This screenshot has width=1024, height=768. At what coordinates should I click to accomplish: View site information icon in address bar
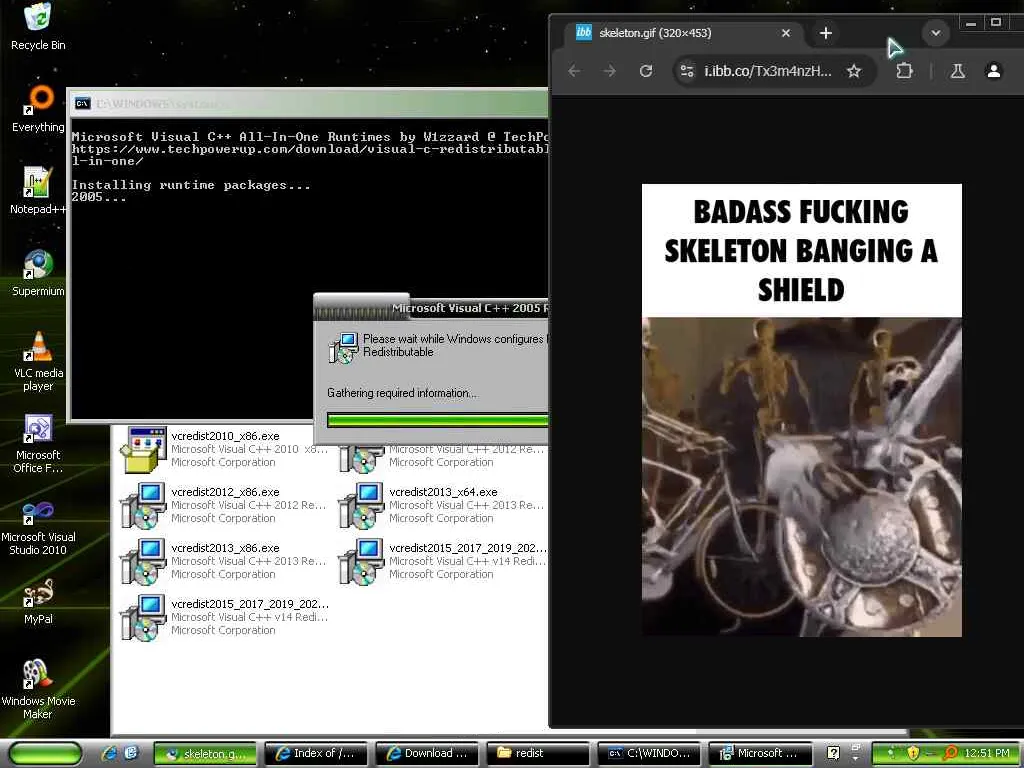686,71
